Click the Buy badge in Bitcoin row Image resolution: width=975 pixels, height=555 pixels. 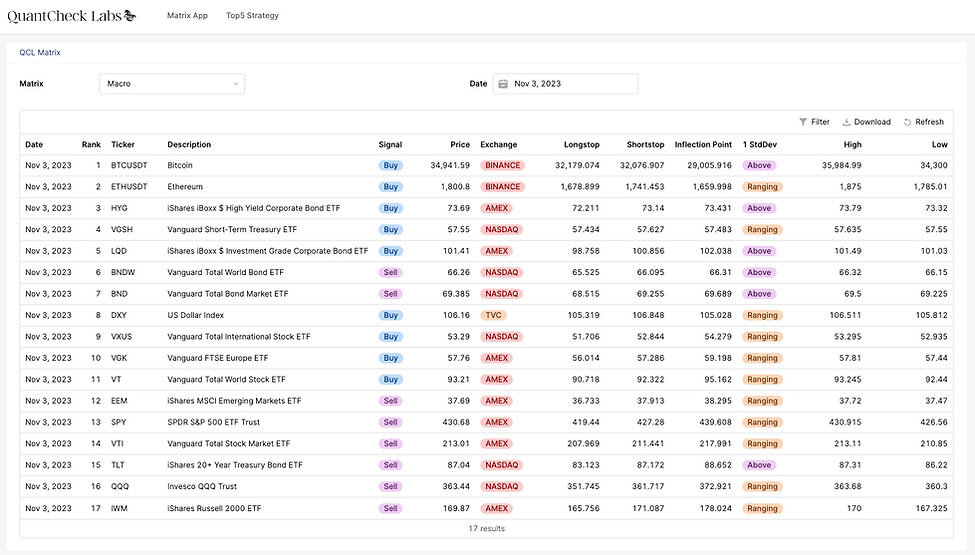click(x=390, y=165)
